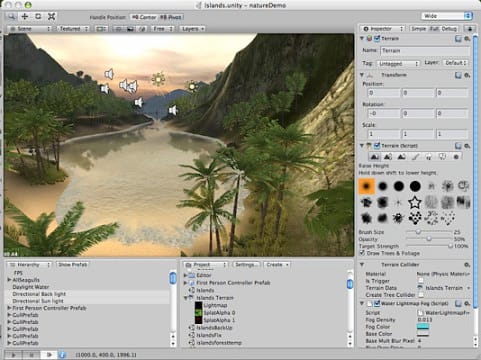The width and height of the screenshot is (481, 360).
Task: Select the view (magnifier) tool in top toolbar
Action: click(11, 16)
